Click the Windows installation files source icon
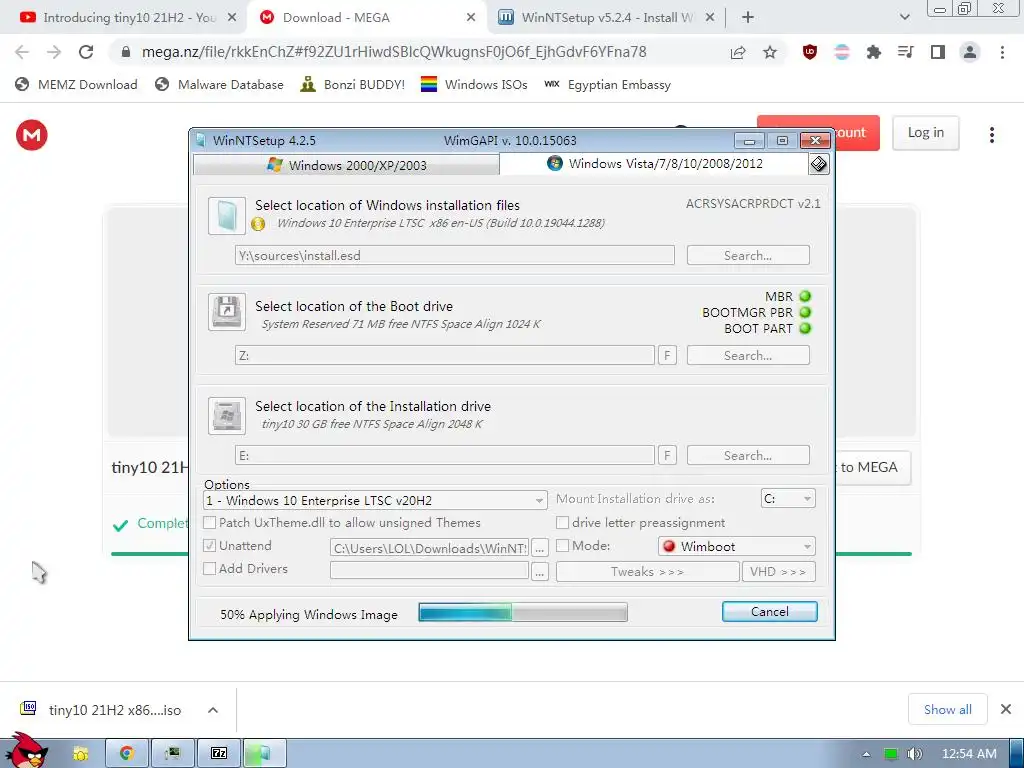This screenshot has height=768, width=1024. pyautogui.click(x=227, y=216)
